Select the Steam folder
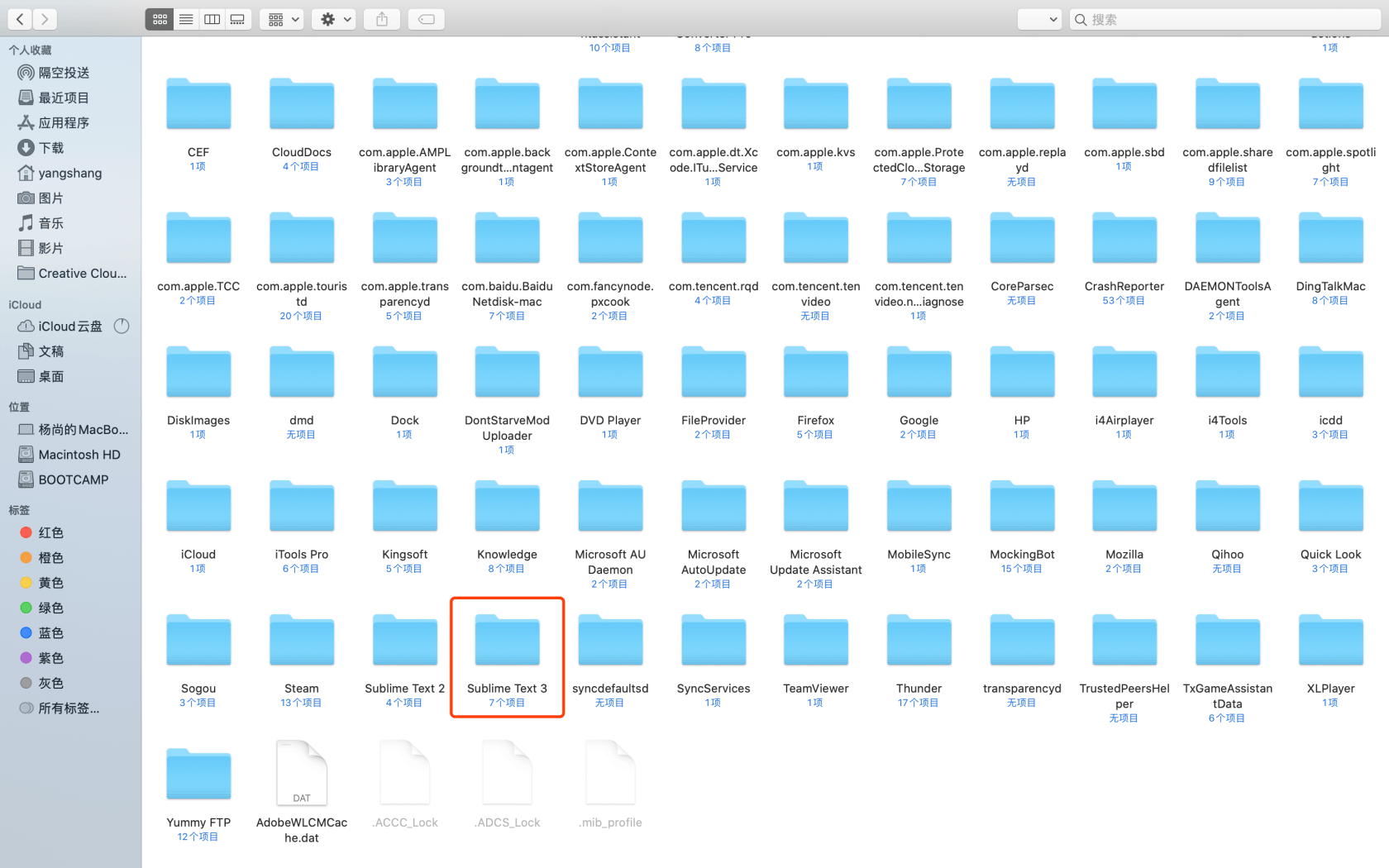The height and width of the screenshot is (868, 1389). point(302,641)
